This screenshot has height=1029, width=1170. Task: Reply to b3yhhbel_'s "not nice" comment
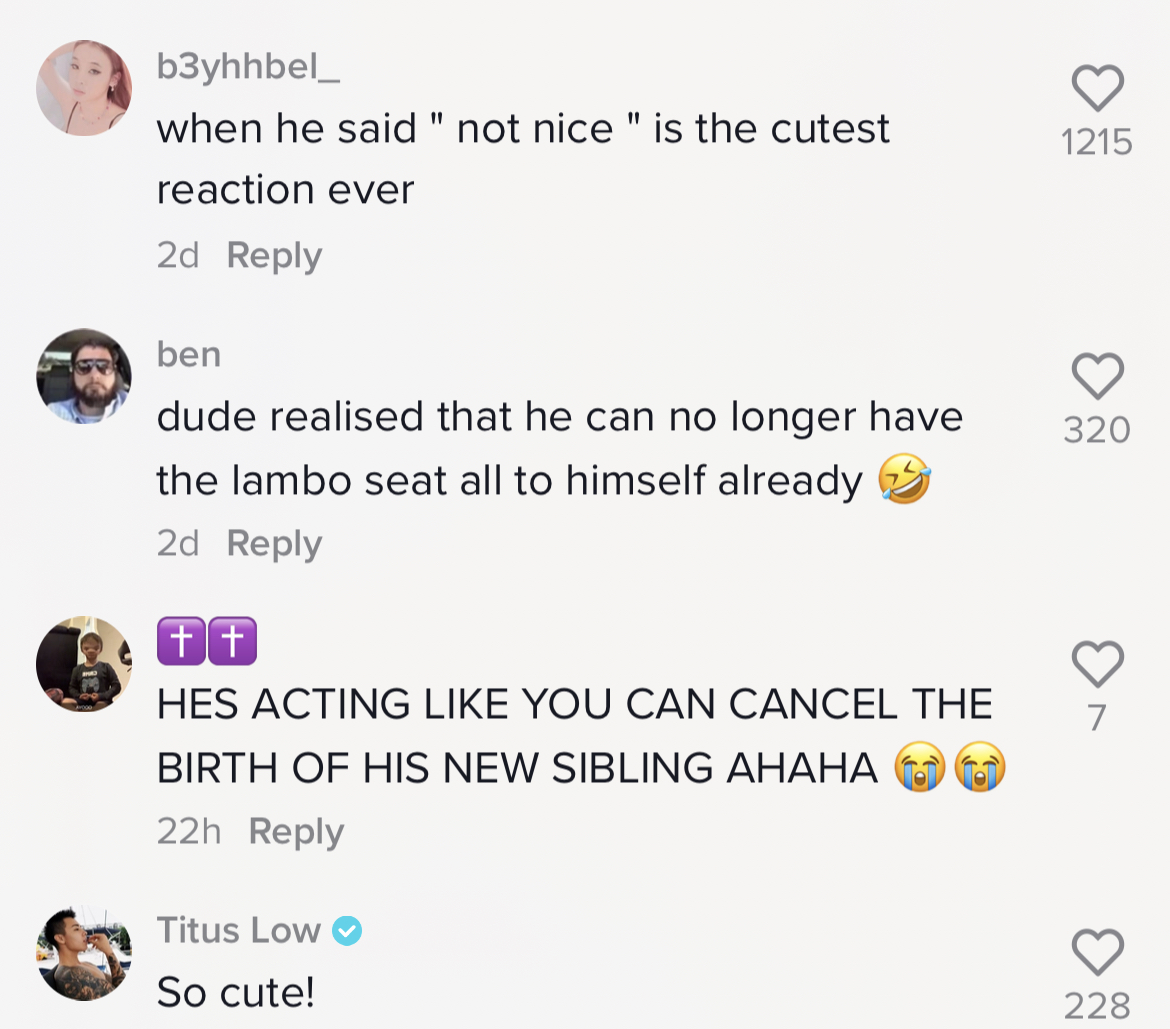pyautogui.click(x=274, y=255)
